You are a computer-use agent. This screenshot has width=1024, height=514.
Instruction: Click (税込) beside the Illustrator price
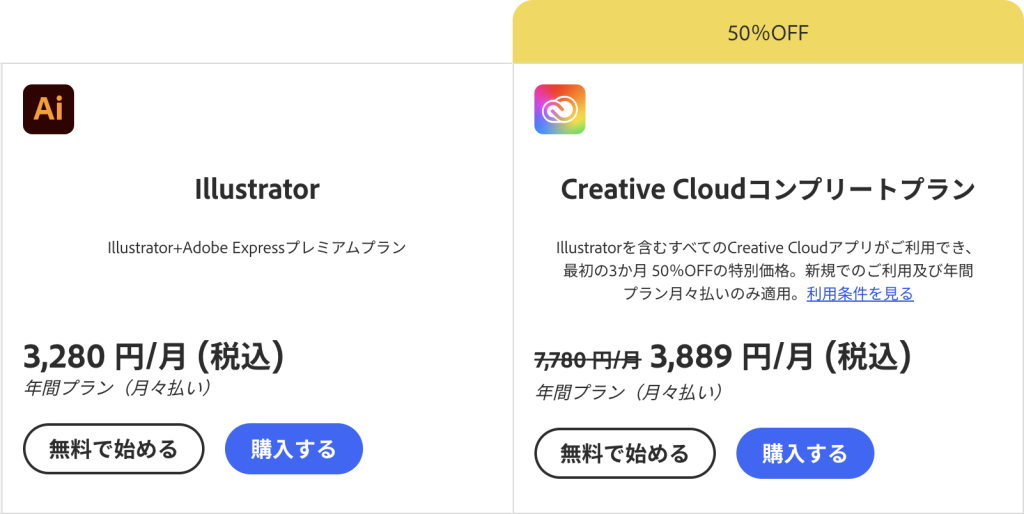click(x=240, y=357)
